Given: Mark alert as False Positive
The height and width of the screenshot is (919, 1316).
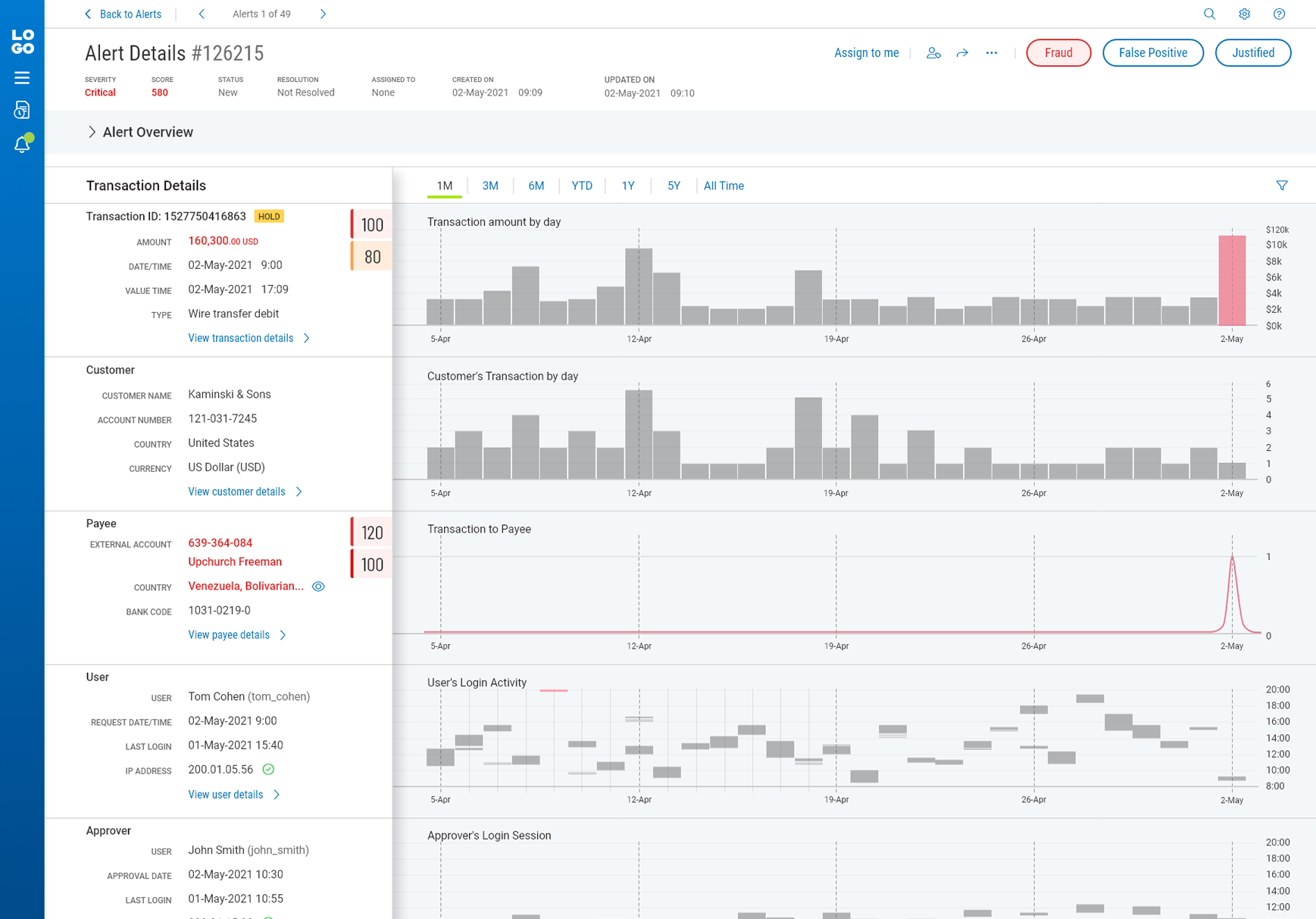Looking at the screenshot, I should 1152,53.
